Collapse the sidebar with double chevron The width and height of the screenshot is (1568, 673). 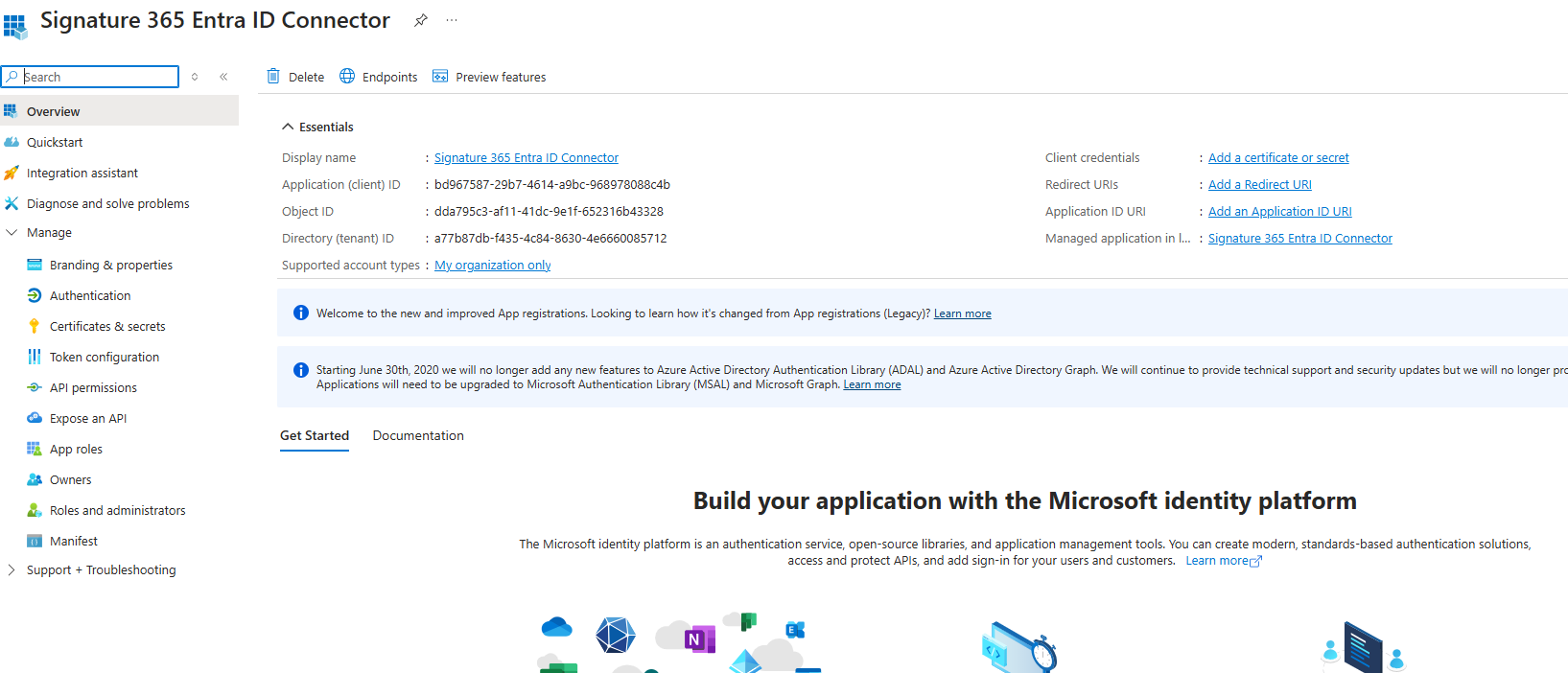point(223,77)
